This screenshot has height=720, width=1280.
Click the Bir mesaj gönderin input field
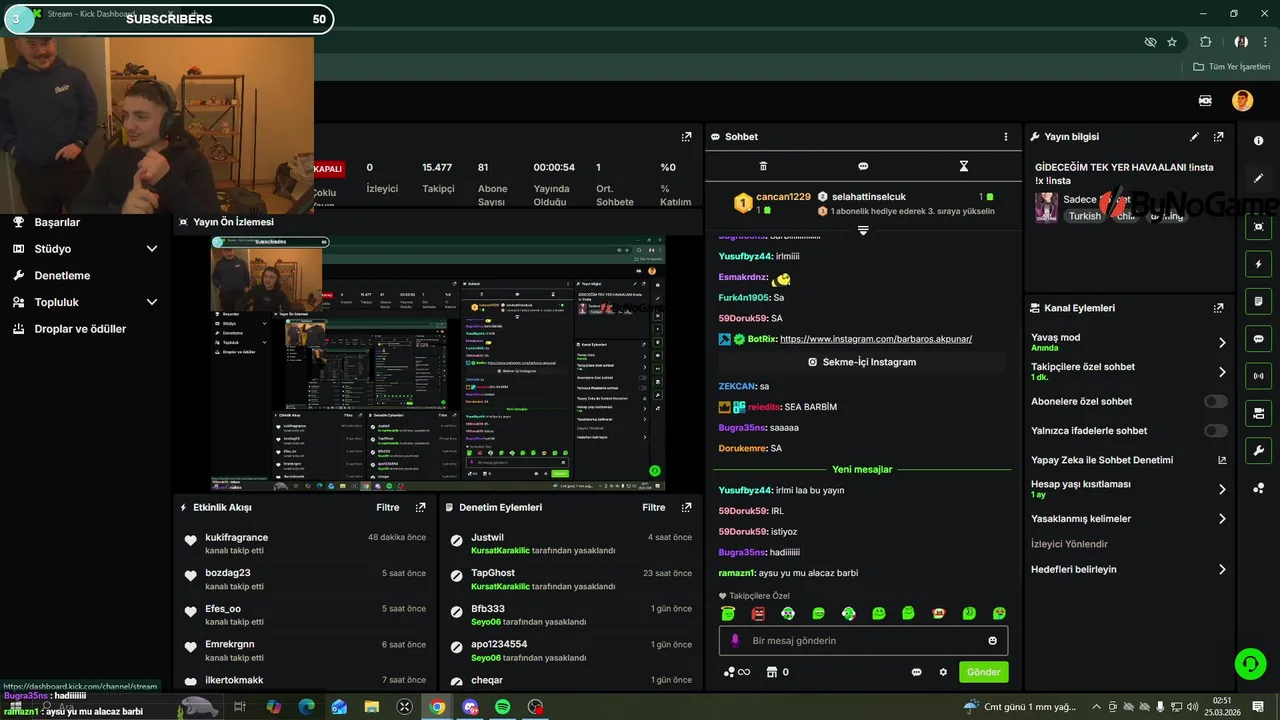(863, 641)
